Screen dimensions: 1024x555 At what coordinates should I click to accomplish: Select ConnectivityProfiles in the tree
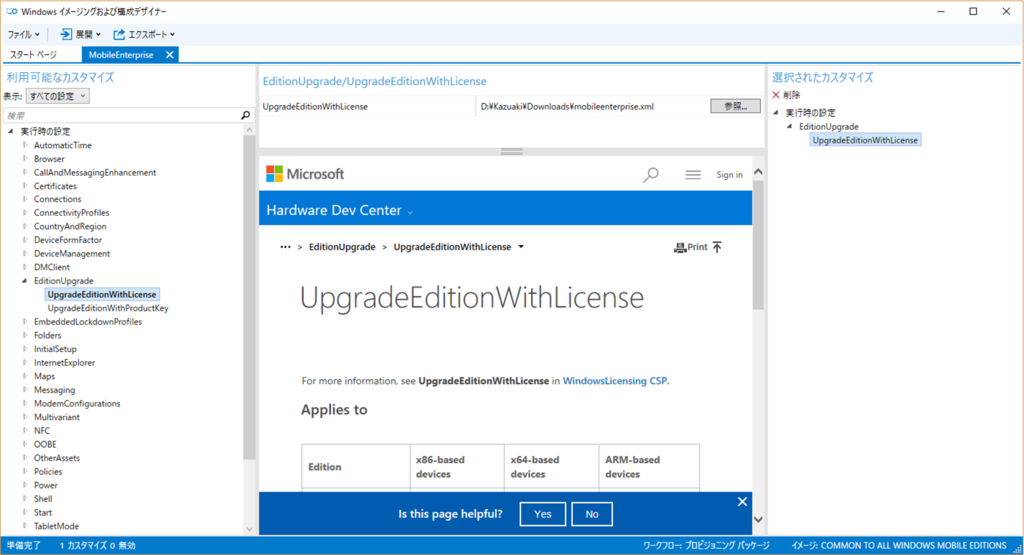point(71,213)
